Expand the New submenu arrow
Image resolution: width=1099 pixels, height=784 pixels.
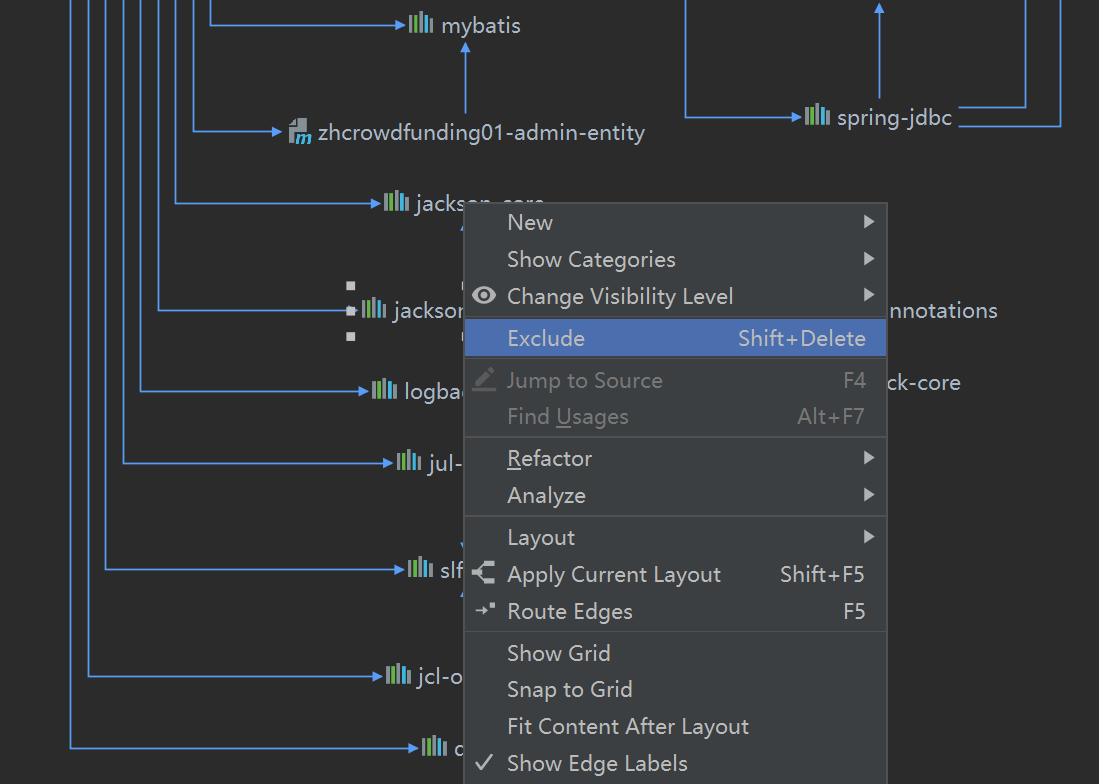pos(869,222)
